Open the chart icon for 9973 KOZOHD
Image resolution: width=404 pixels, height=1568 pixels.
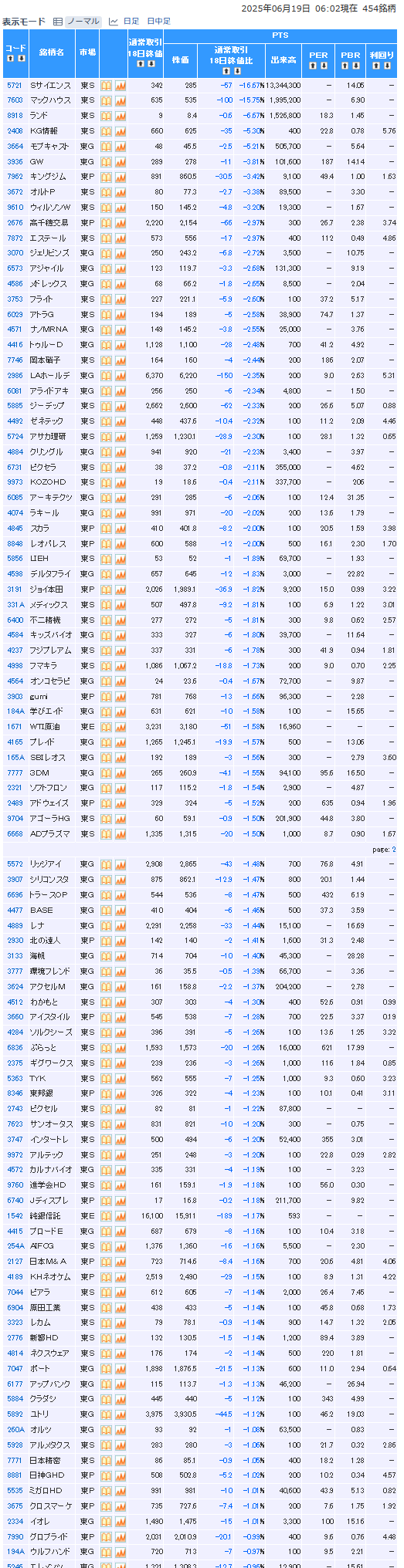pyautogui.click(x=121, y=482)
